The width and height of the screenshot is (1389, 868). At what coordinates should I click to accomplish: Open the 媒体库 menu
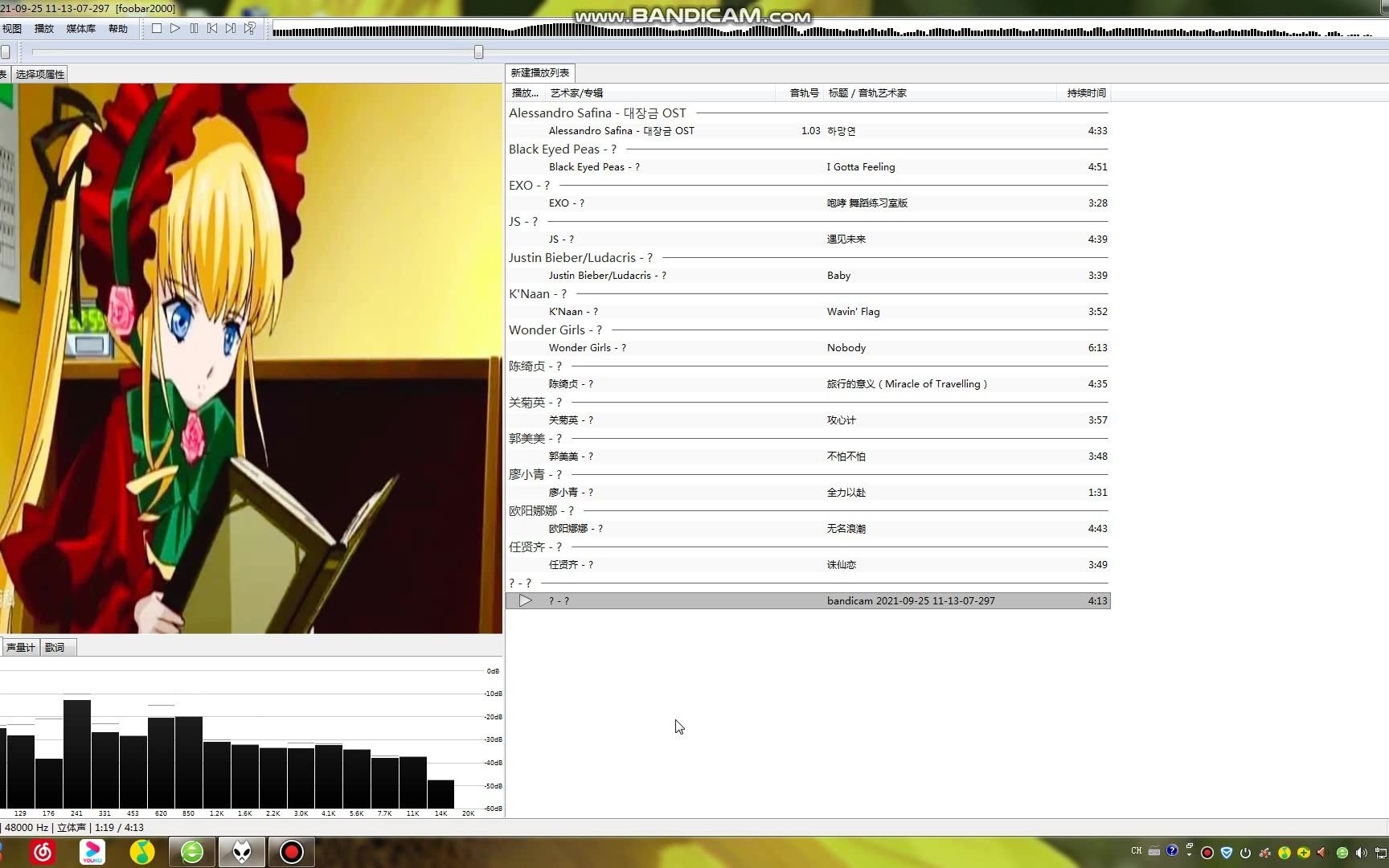coord(80,28)
